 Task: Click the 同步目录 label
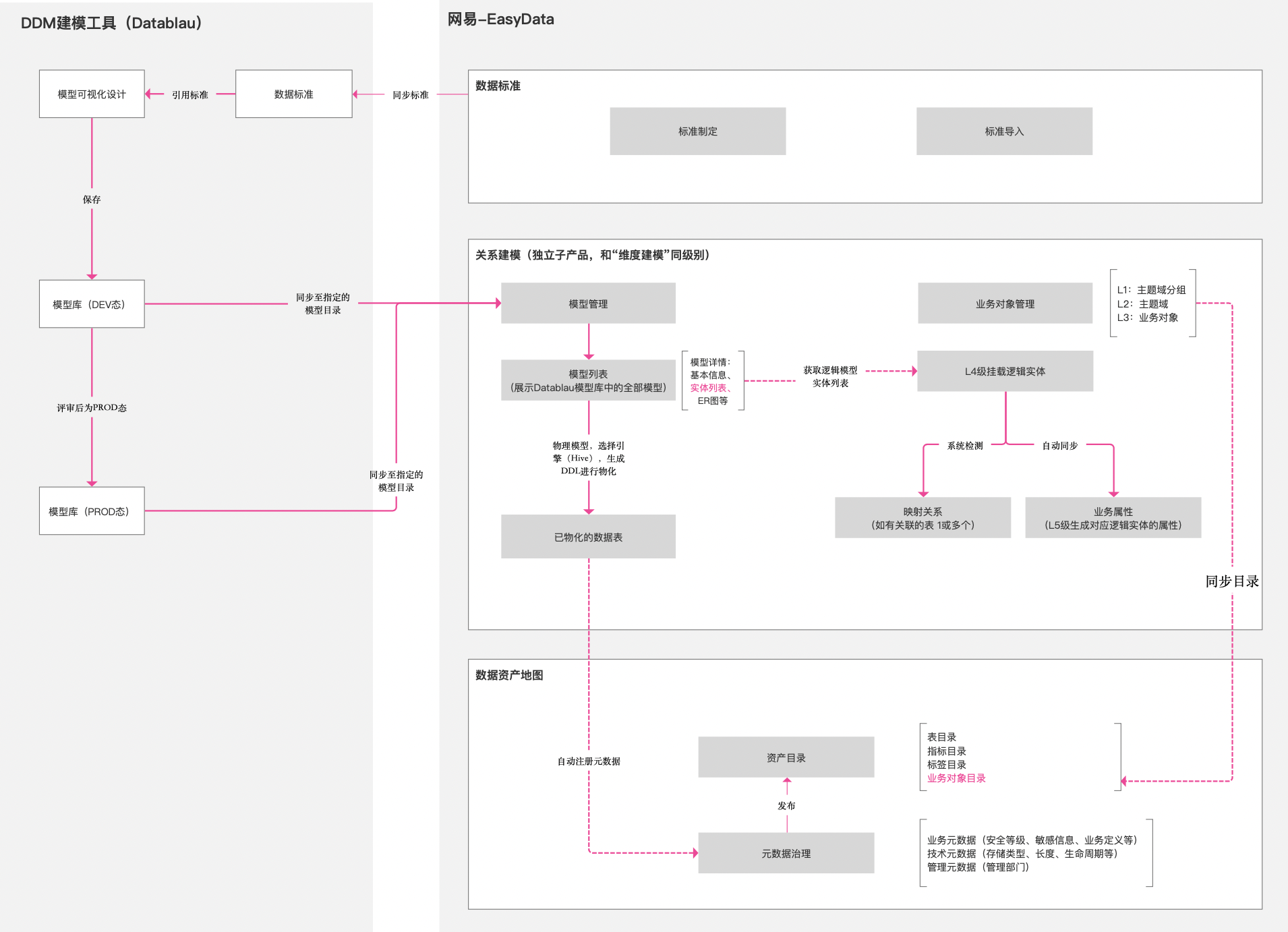(1232, 581)
